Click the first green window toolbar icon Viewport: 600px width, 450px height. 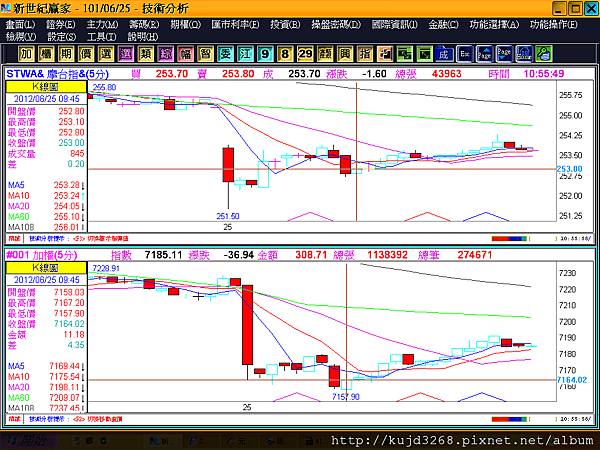(404, 54)
